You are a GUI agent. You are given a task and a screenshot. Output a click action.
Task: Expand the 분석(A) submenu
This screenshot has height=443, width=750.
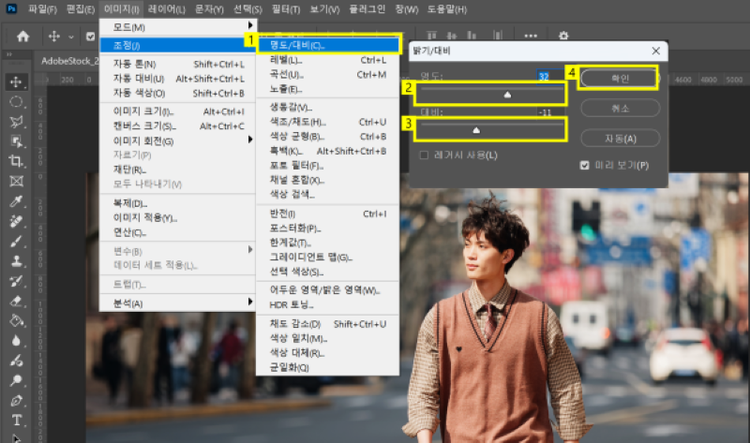pos(177,304)
